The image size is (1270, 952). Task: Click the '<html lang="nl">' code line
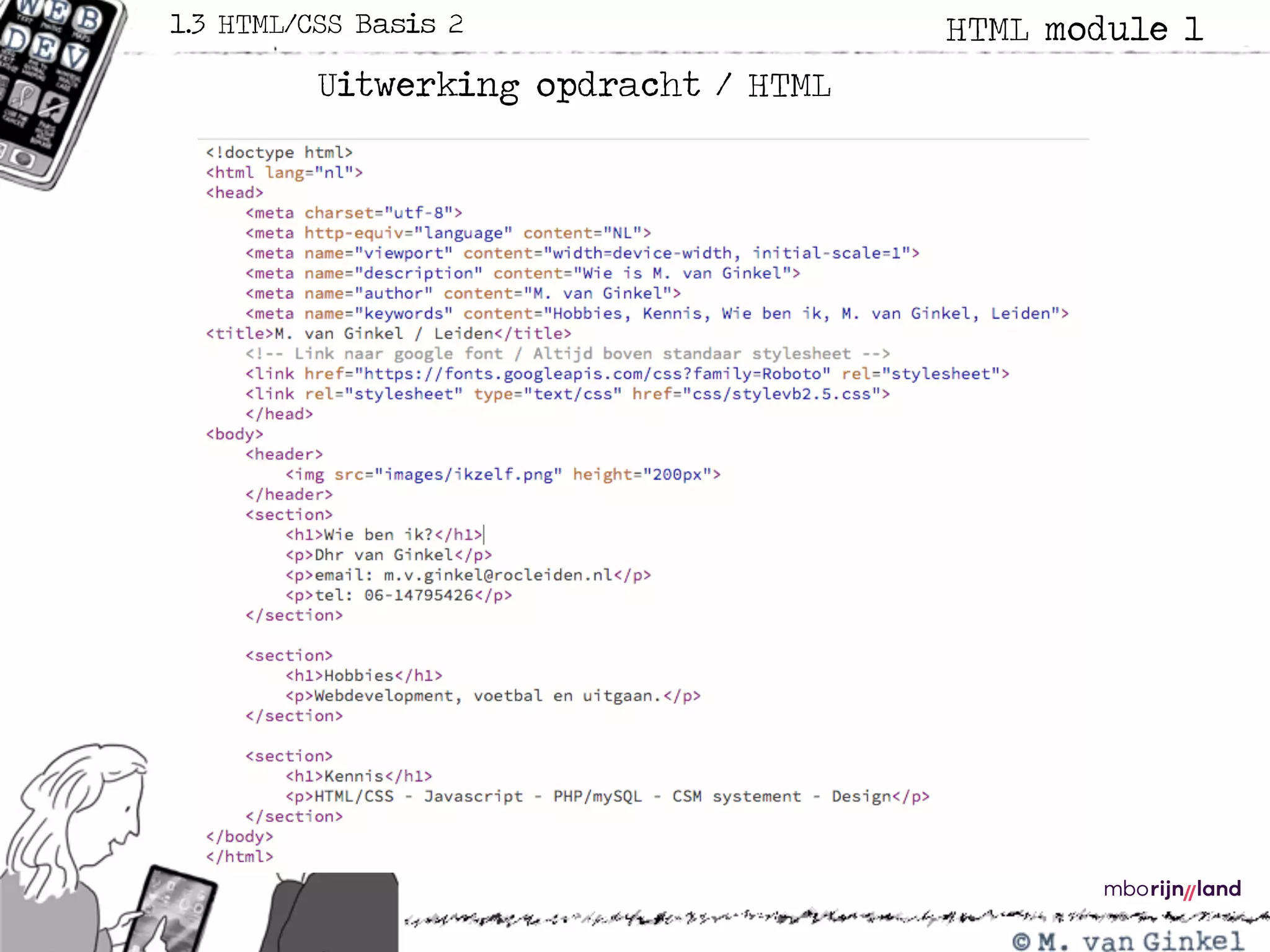pos(284,172)
